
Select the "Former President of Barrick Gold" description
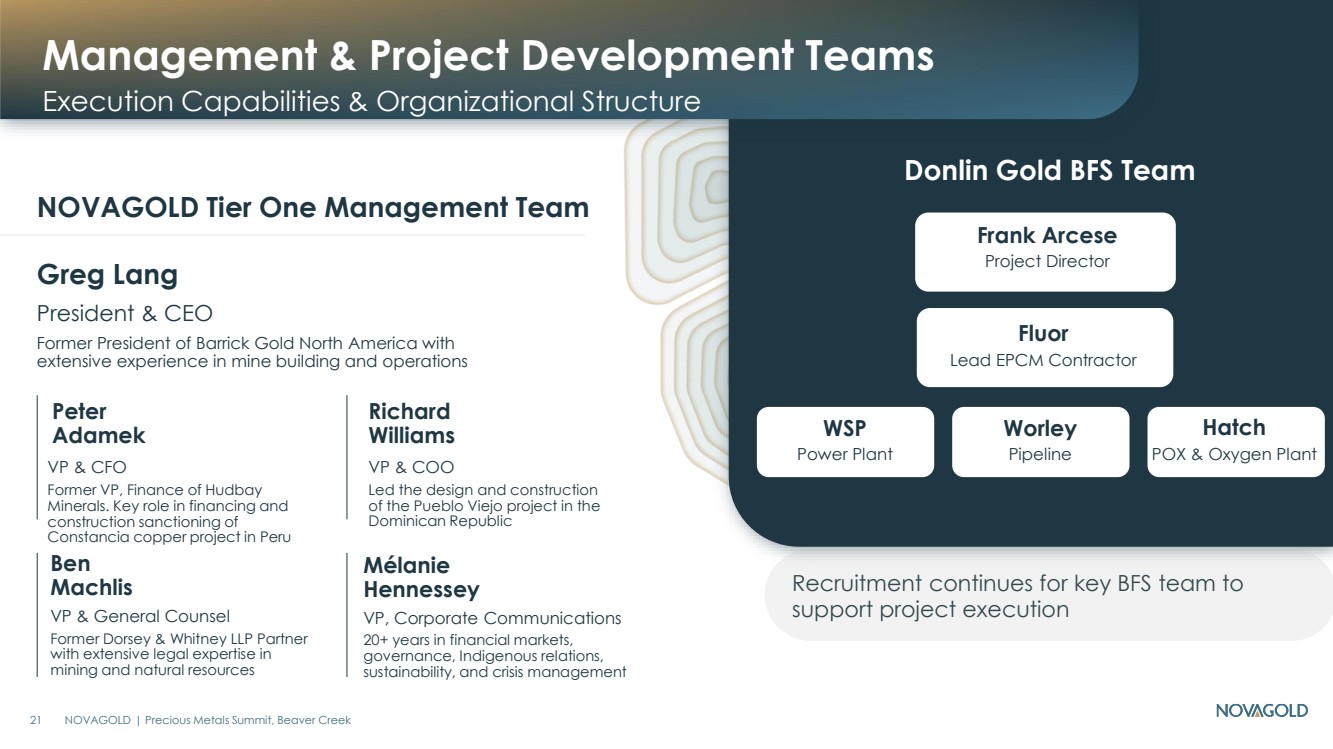252,352
